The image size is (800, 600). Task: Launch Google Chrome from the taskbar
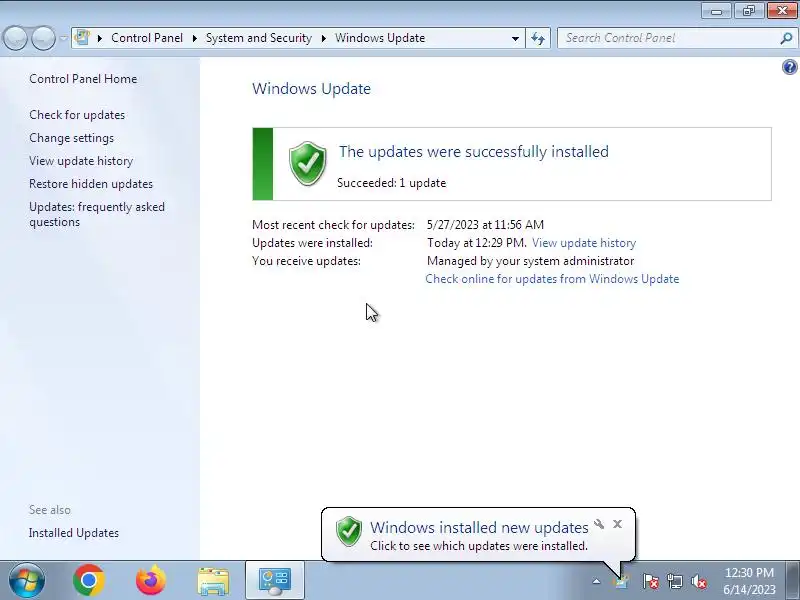(x=89, y=581)
